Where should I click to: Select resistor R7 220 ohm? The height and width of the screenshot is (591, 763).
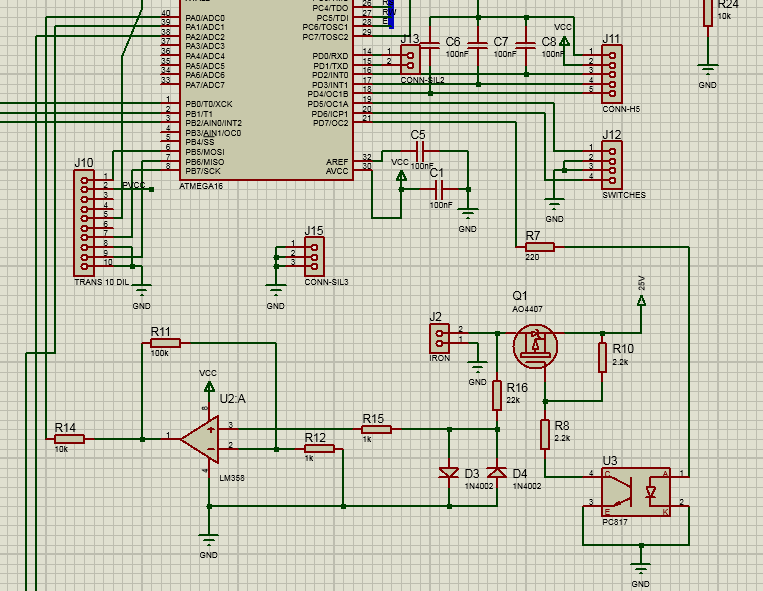pos(539,246)
